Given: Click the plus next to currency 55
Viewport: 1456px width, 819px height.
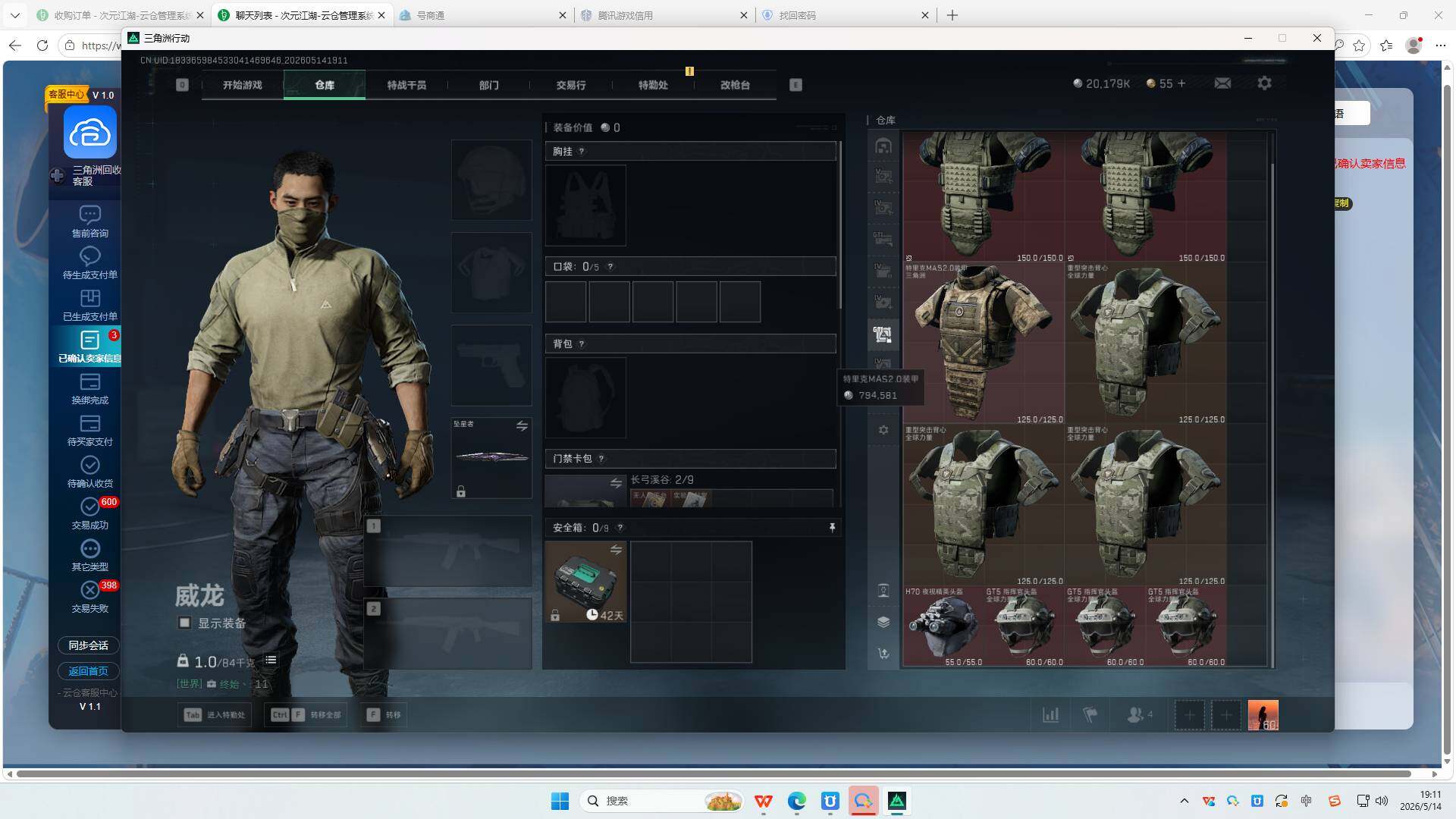Looking at the screenshot, I should (x=1181, y=83).
